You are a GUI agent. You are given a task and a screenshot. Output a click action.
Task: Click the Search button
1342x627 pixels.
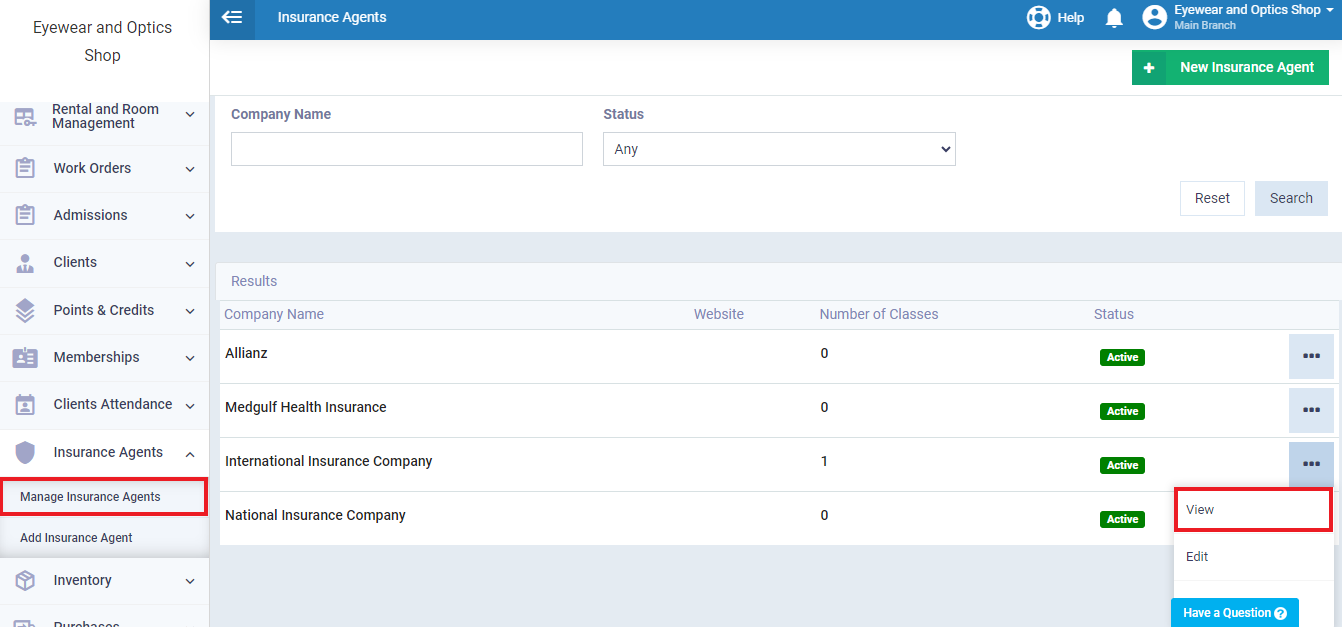(1291, 198)
